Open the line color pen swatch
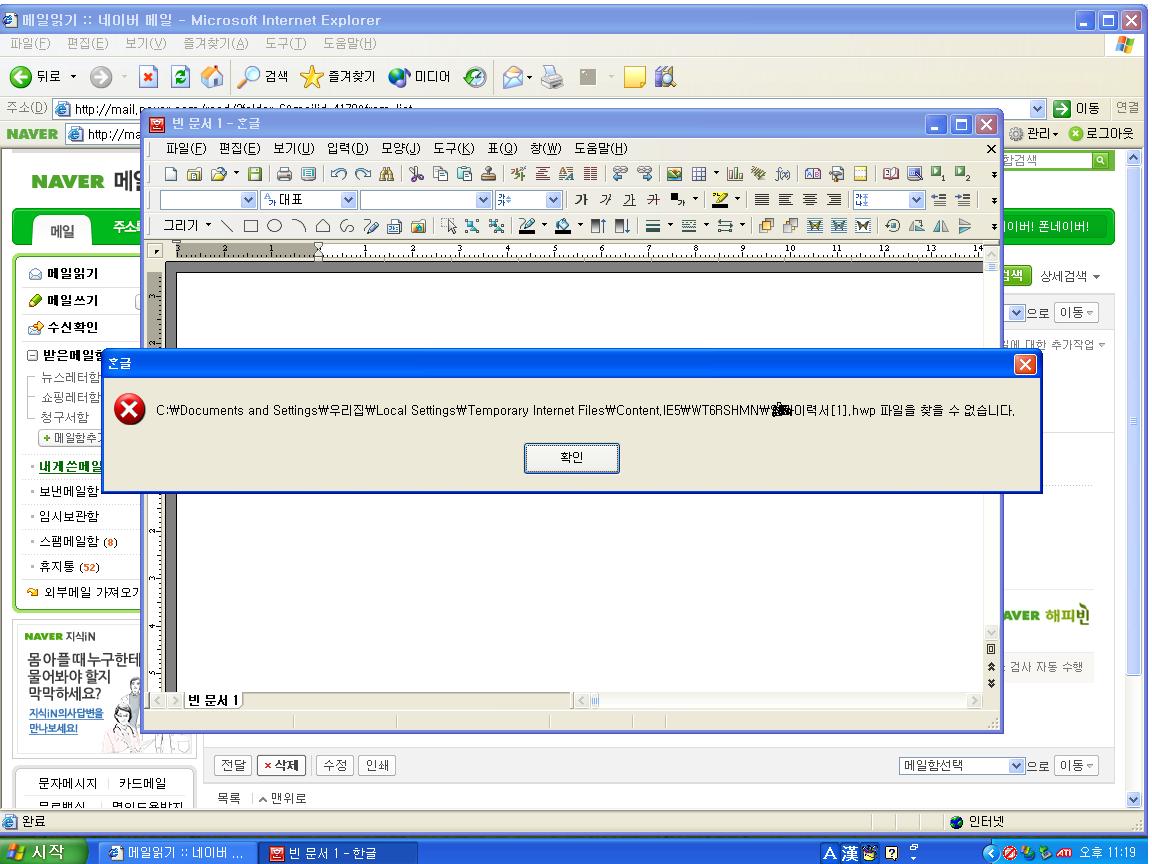The width and height of the screenshot is (1152, 864). click(527, 226)
